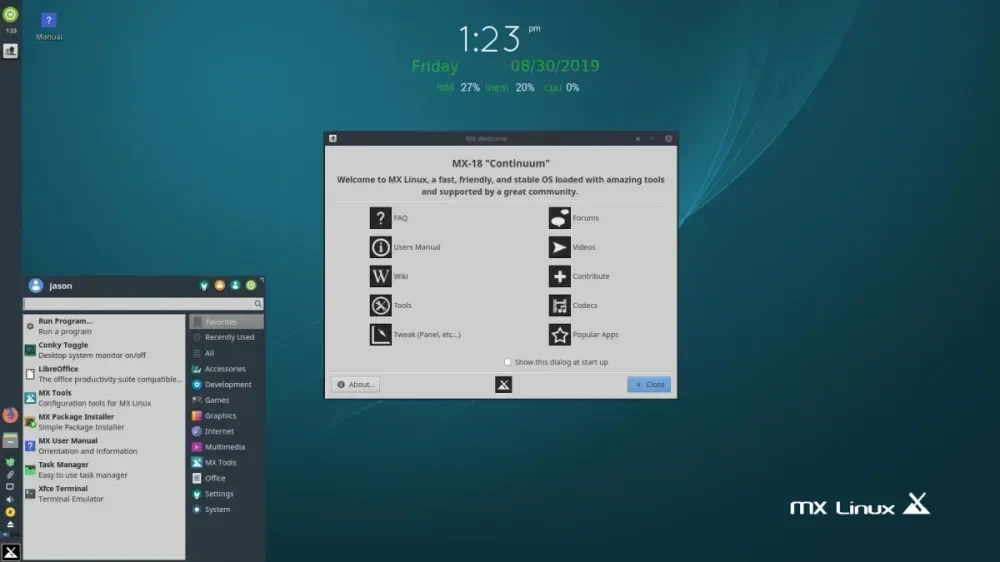Launch Firefox from the left panel
1000x562 pixels.
point(10,415)
